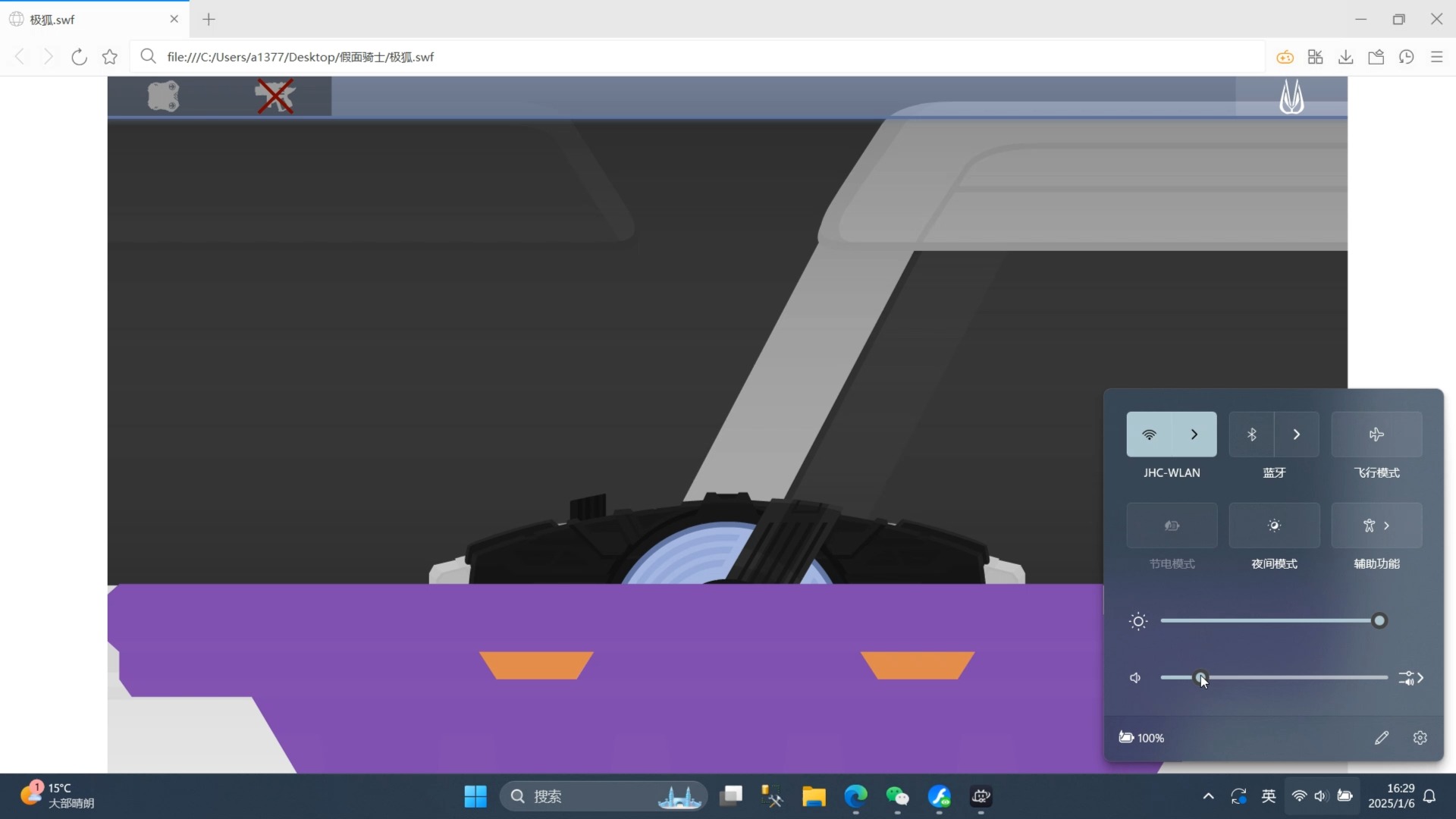Expand Wi-Fi network list chevron
The image size is (1456, 819).
coord(1194,435)
